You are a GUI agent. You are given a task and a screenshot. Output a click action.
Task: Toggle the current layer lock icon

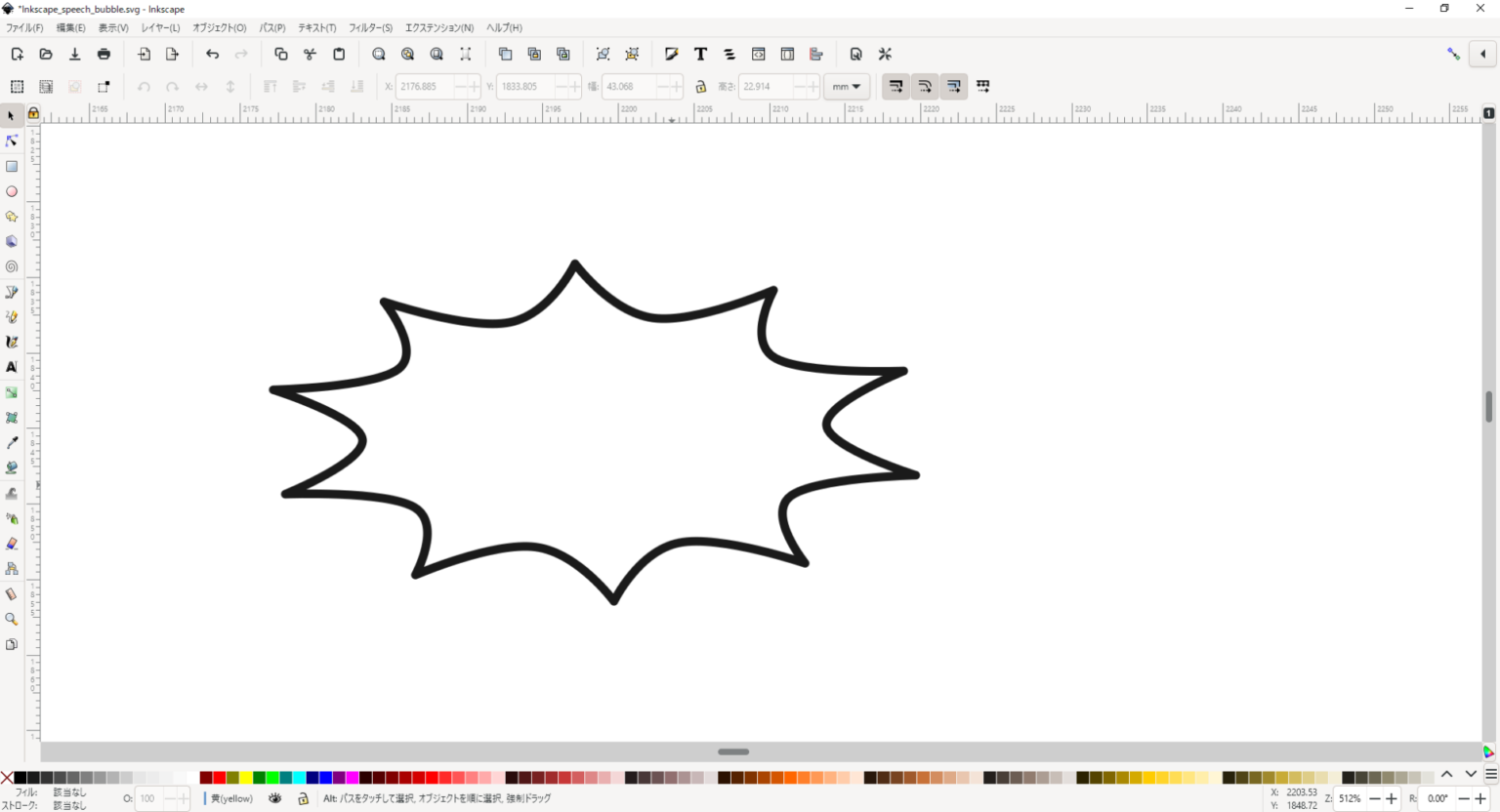pos(303,798)
